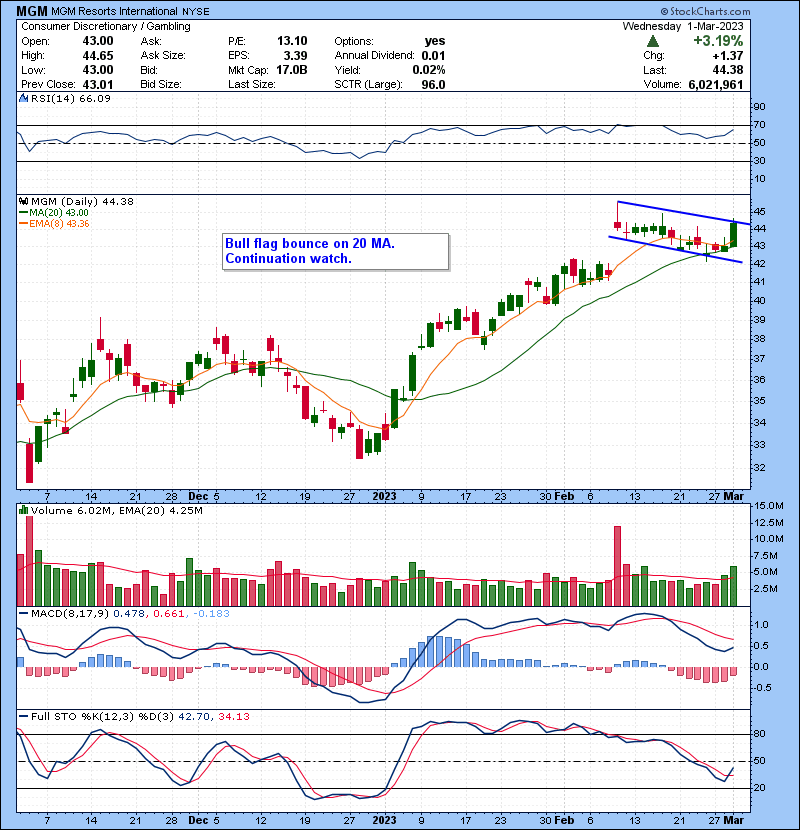
Task: Click the green up-arrow change indicator
Action: (x=653, y=41)
